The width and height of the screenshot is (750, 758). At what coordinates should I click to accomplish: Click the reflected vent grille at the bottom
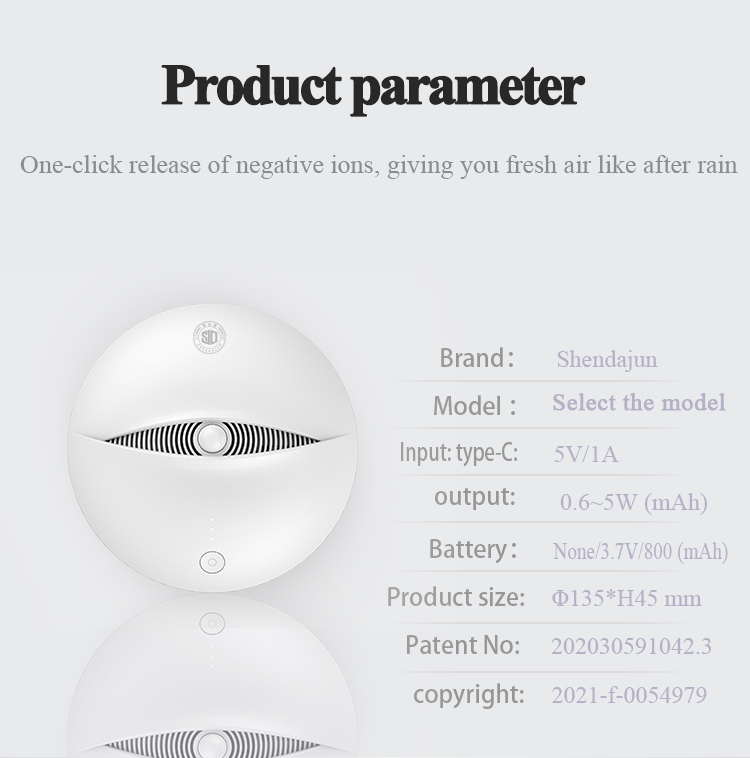click(x=212, y=743)
